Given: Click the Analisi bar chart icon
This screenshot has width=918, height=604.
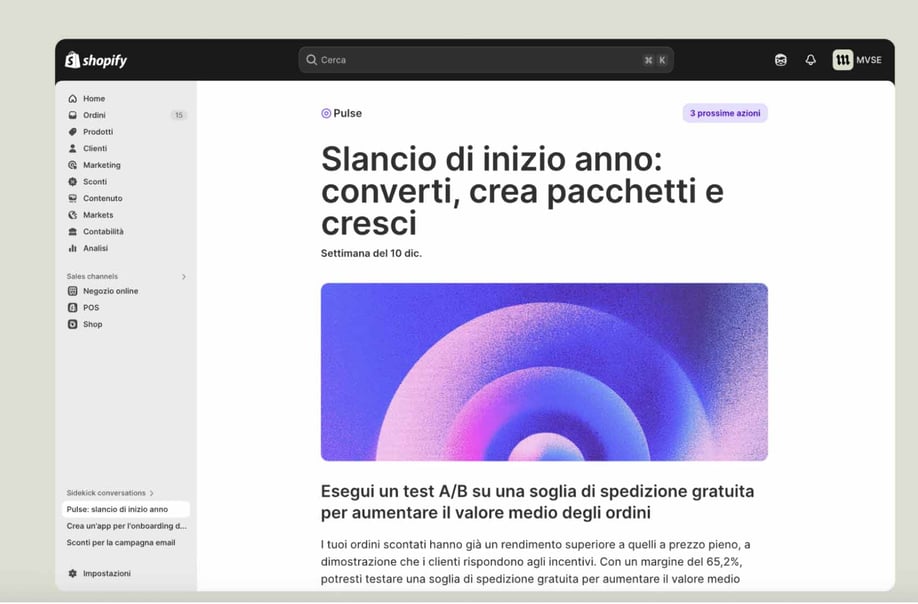Looking at the screenshot, I should [x=73, y=248].
